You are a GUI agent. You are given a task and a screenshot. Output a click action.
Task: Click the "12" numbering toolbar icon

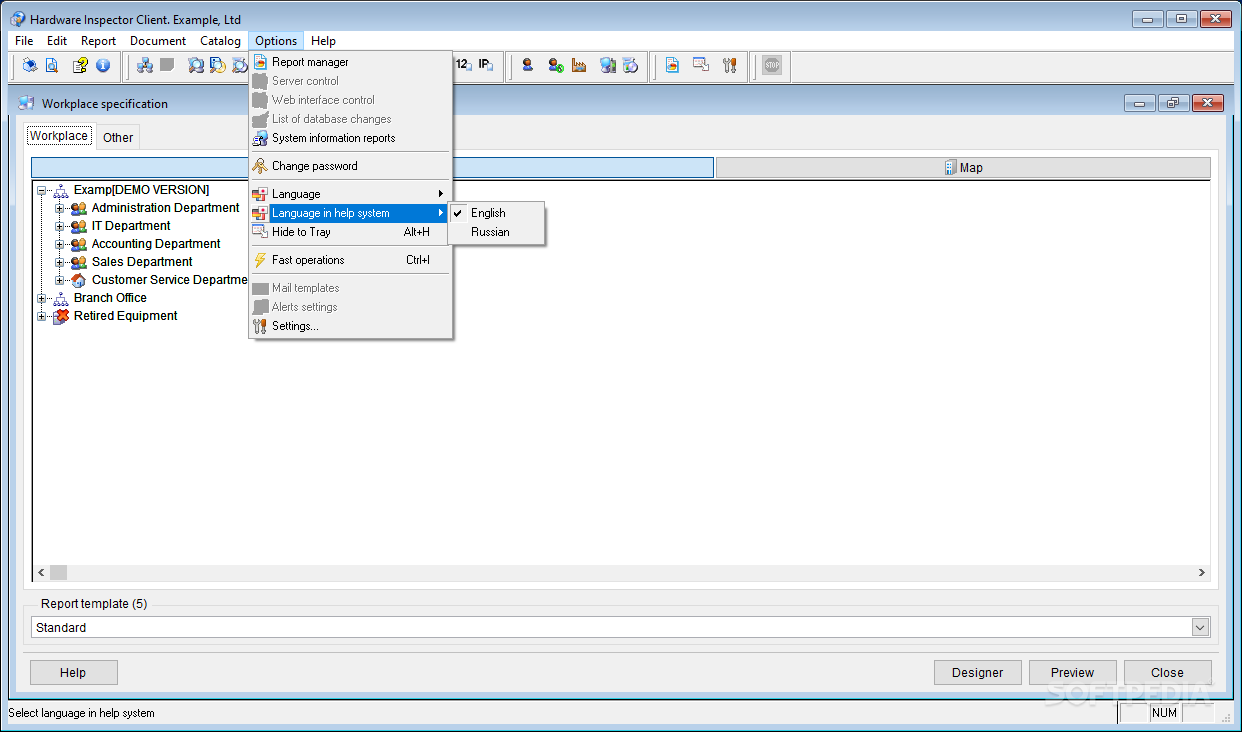click(x=463, y=65)
